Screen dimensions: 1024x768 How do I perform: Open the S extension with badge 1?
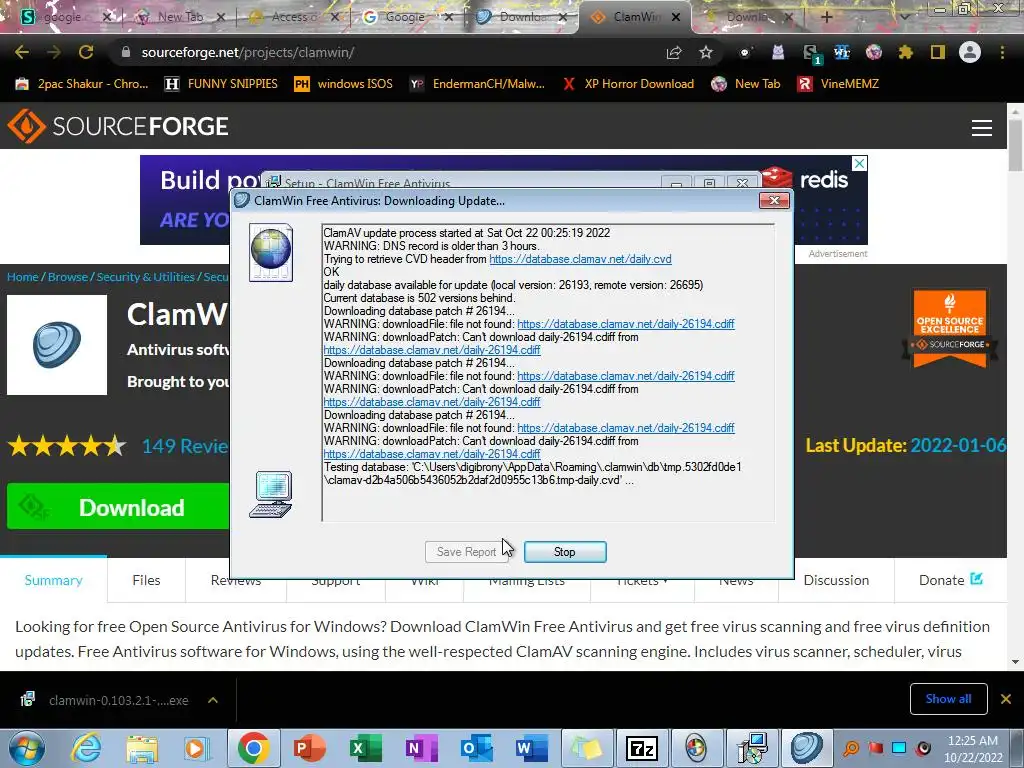[x=810, y=54]
